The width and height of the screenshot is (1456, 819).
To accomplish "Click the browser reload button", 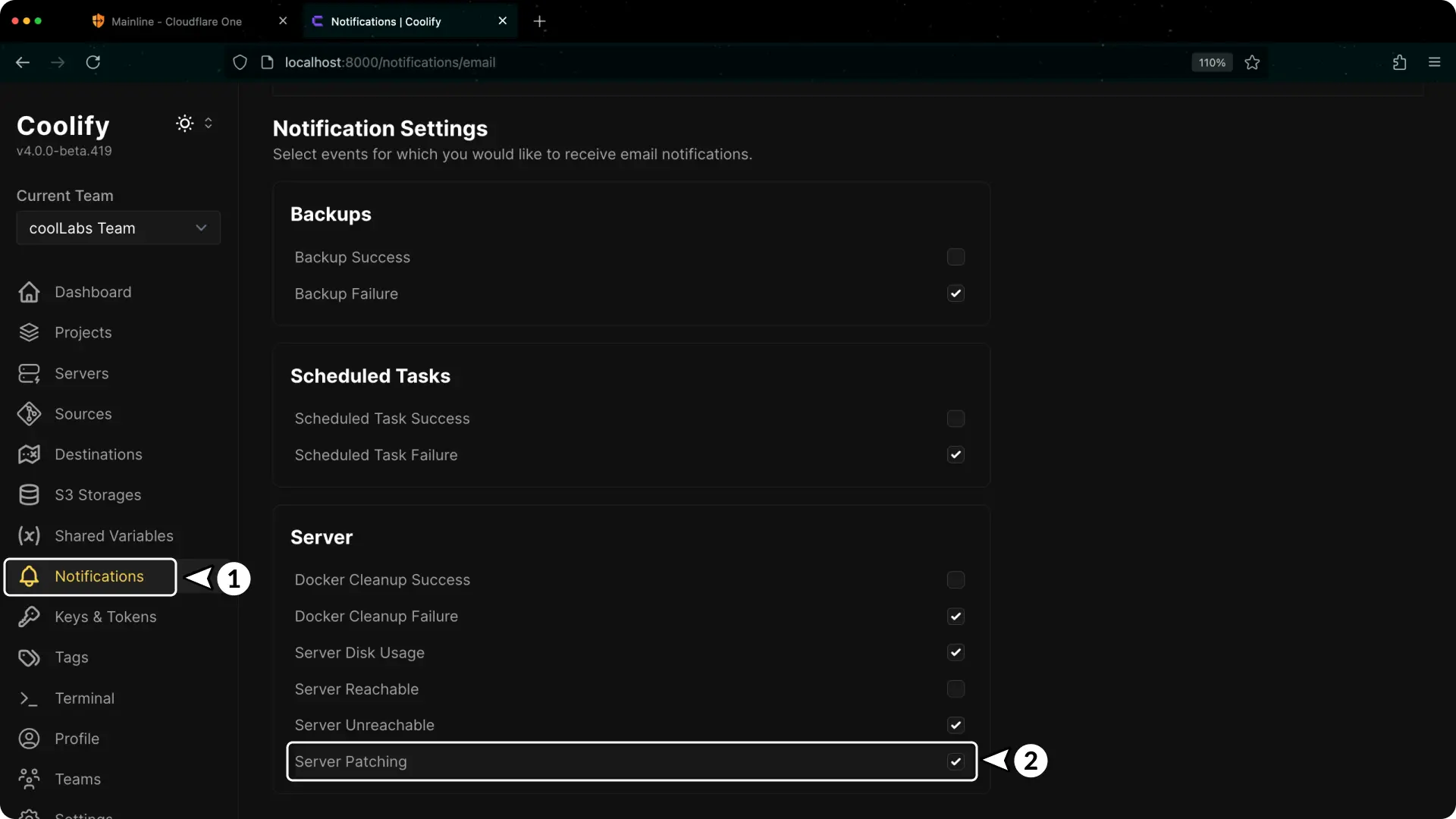I will [x=93, y=62].
